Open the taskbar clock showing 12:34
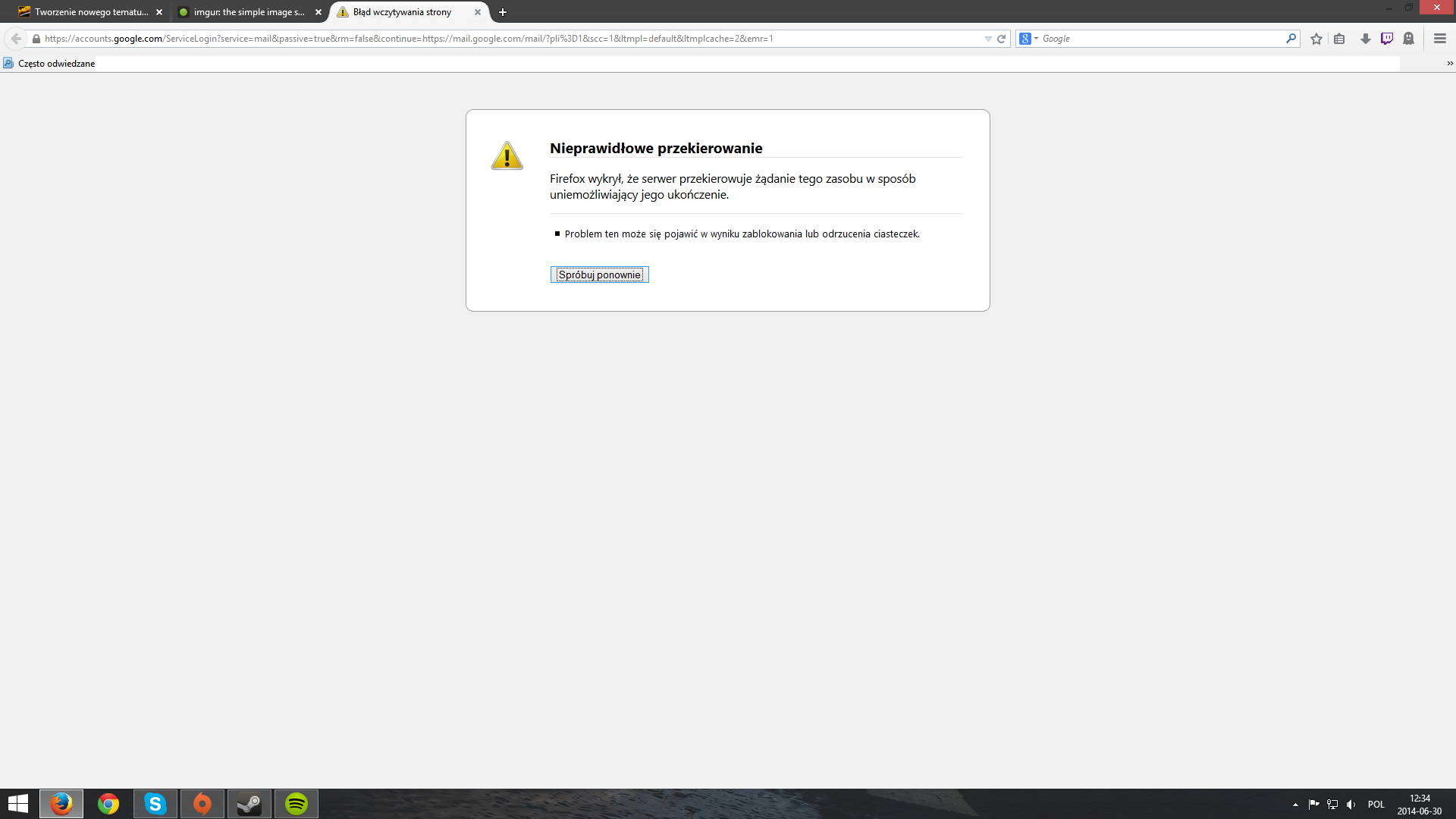This screenshot has width=1456, height=819. point(1420,805)
